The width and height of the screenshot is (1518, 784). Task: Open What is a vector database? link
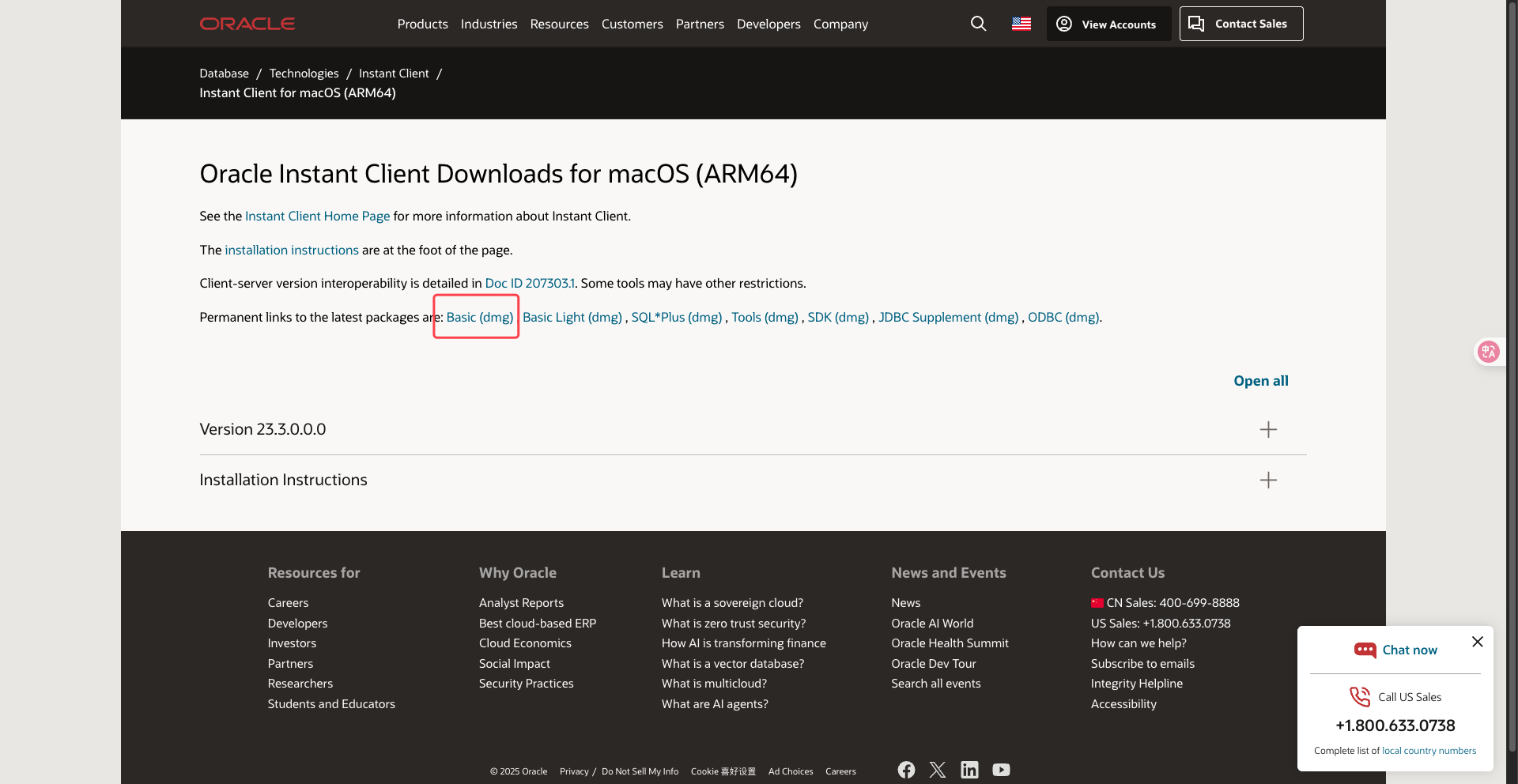point(733,664)
